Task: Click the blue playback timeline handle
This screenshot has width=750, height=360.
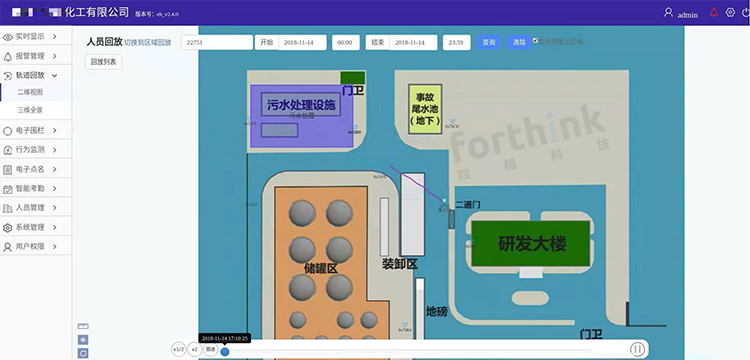Action: (x=225, y=351)
